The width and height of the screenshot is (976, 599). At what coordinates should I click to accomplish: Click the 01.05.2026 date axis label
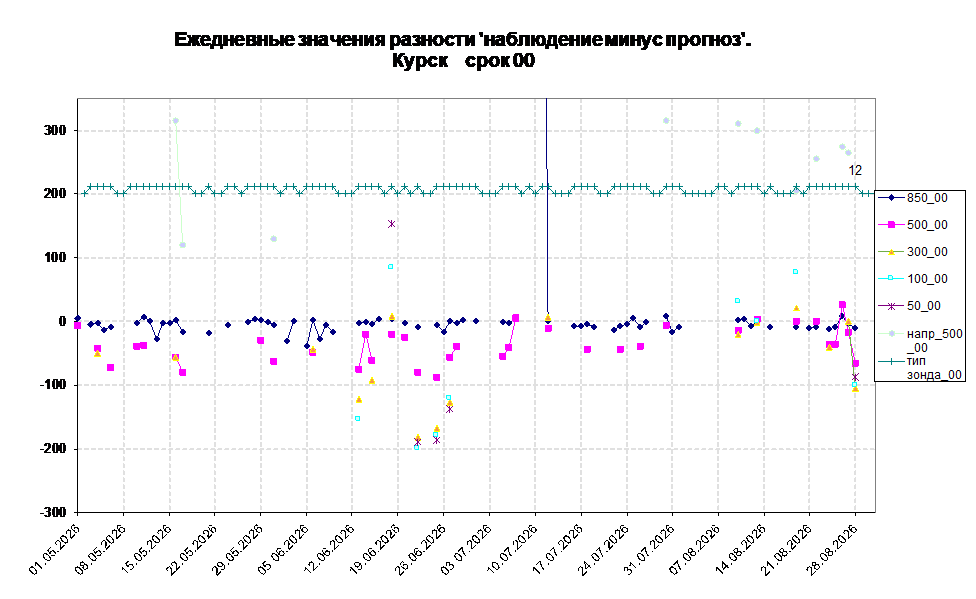(x=55, y=549)
